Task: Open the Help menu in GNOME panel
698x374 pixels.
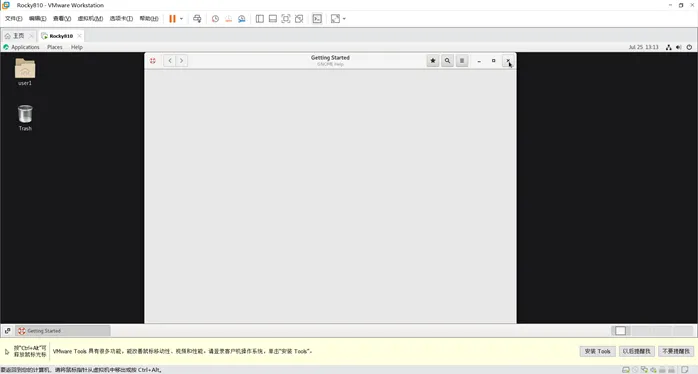Action: (77, 47)
